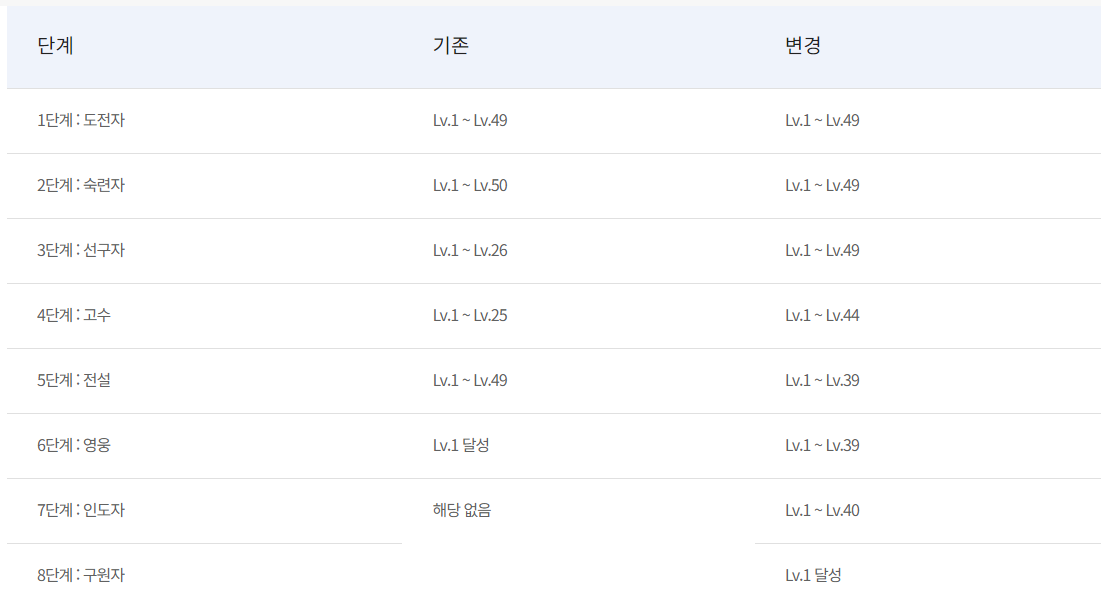This screenshot has height=596, width=1101.
Task: Click the Lv.1 ~ Lv.50 cell
Action: click(x=470, y=185)
